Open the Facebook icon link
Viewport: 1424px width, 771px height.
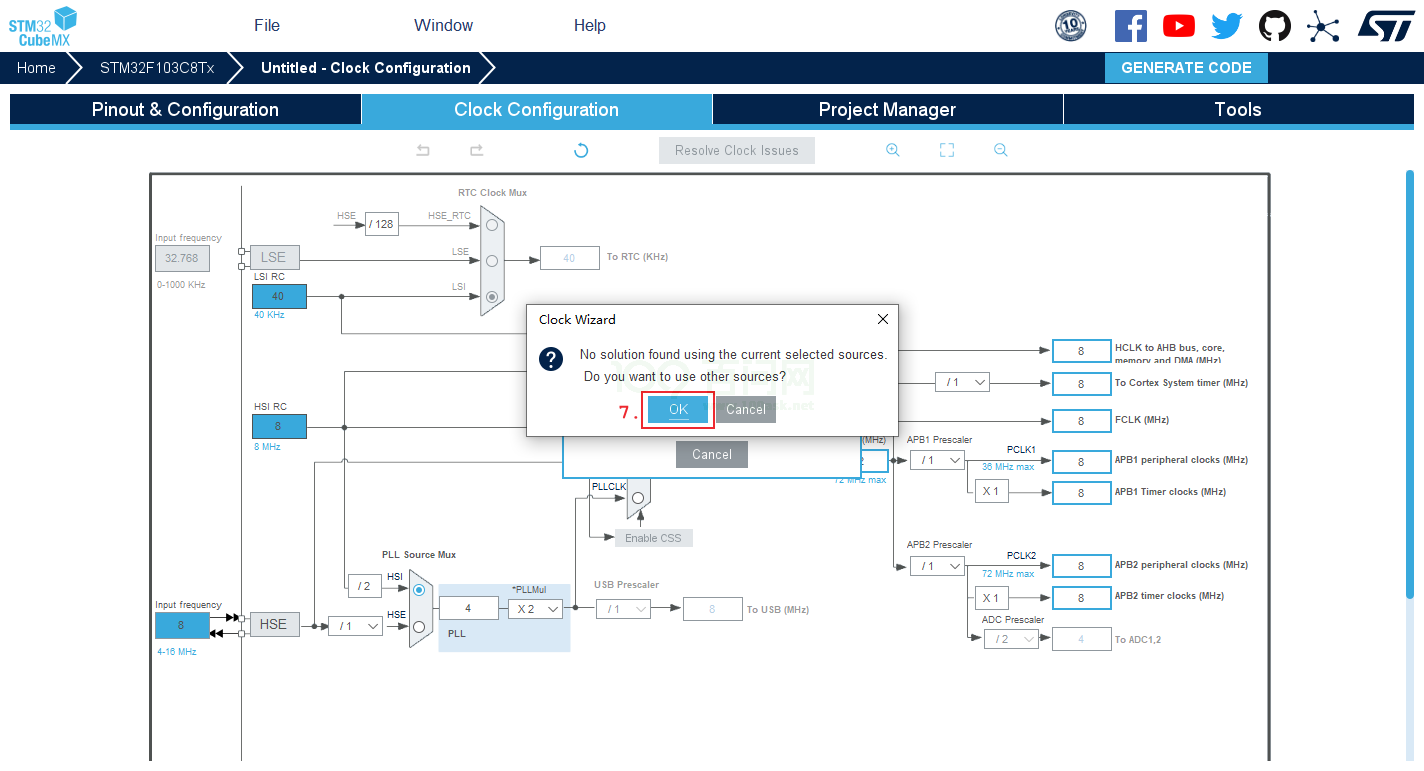click(1130, 26)
